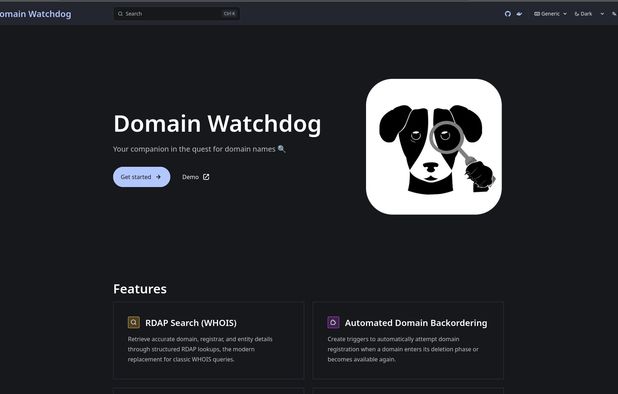
Task: Open the Demo external link
Action: pos(195,177)
